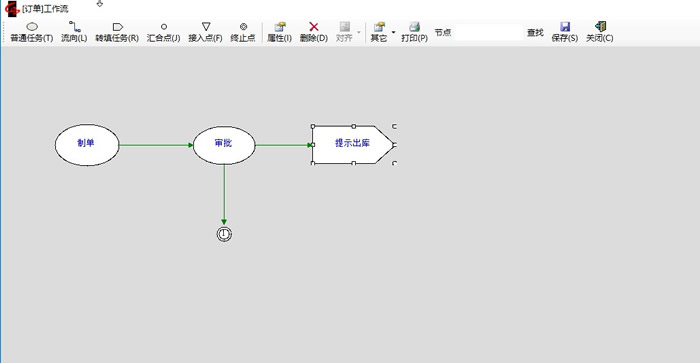Choose the 终止点 end point tool
Viewport: 700px width, 363px height.
[243, 33]
